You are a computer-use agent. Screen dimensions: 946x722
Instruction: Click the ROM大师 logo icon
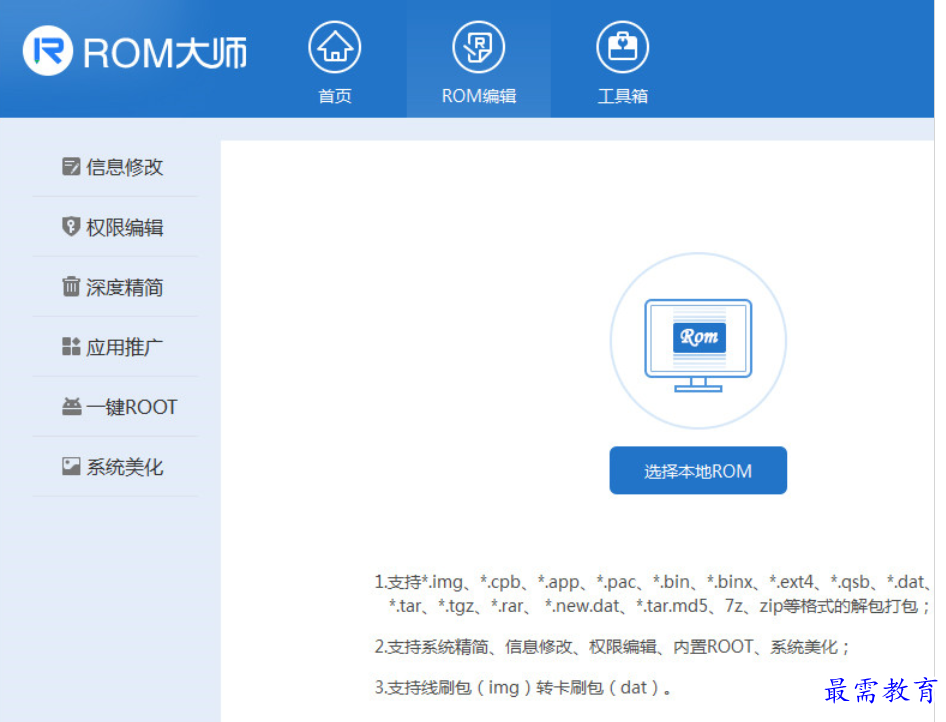[x=48, y=51]
